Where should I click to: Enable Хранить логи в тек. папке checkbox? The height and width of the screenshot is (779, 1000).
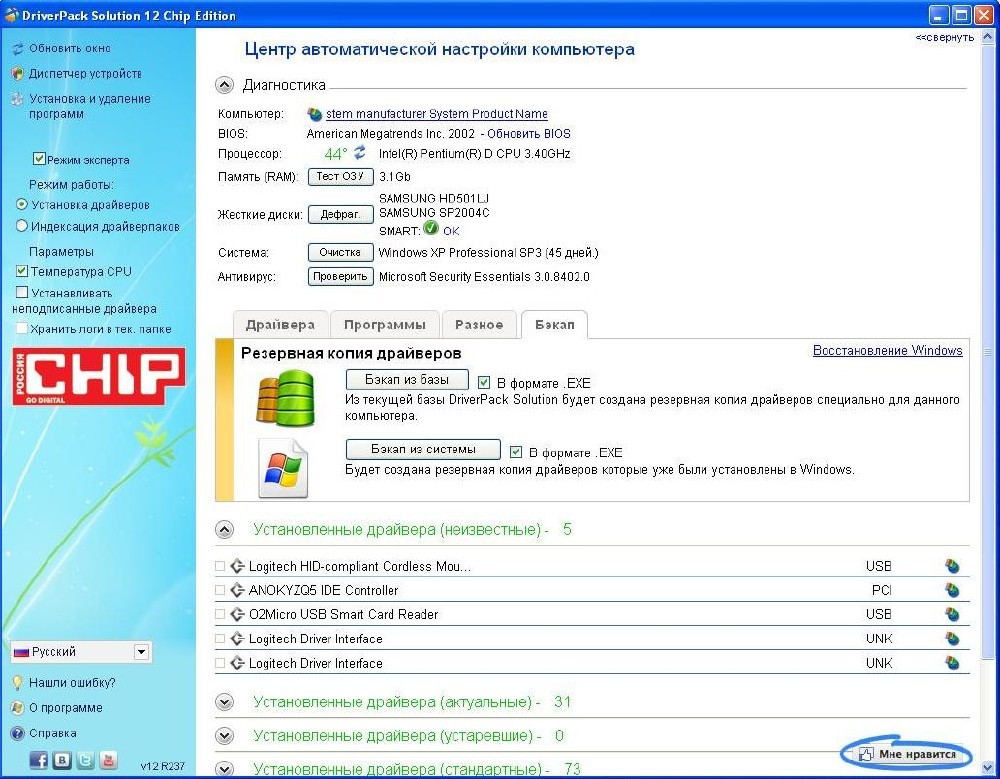pyautogui.click(x=22, y=329)
